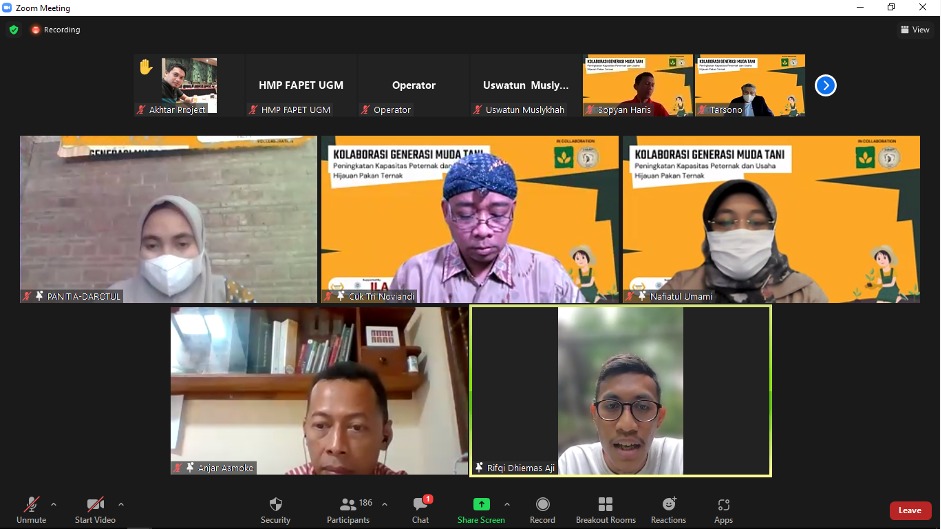Leave the meeting with red Leave button
Screen dimensions: 941x529
(x=910, y=510)
